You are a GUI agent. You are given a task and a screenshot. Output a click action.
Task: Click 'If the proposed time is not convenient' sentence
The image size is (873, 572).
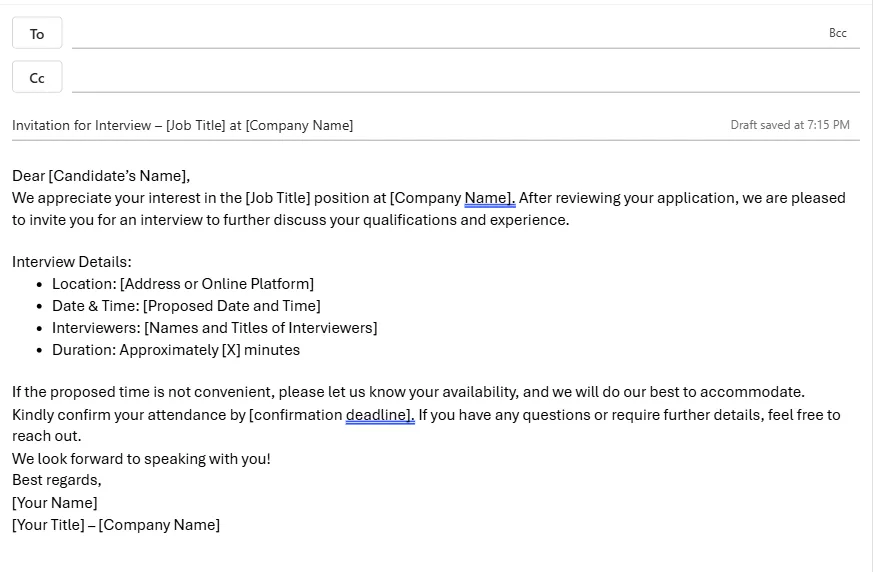409,392
